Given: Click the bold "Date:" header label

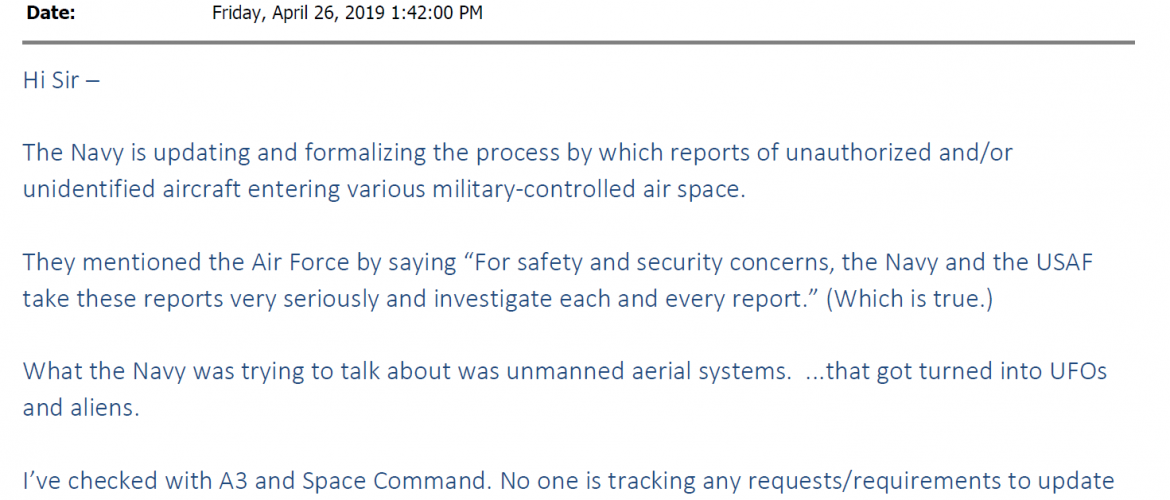Looking at the screenshot, I should coord(49,13).
